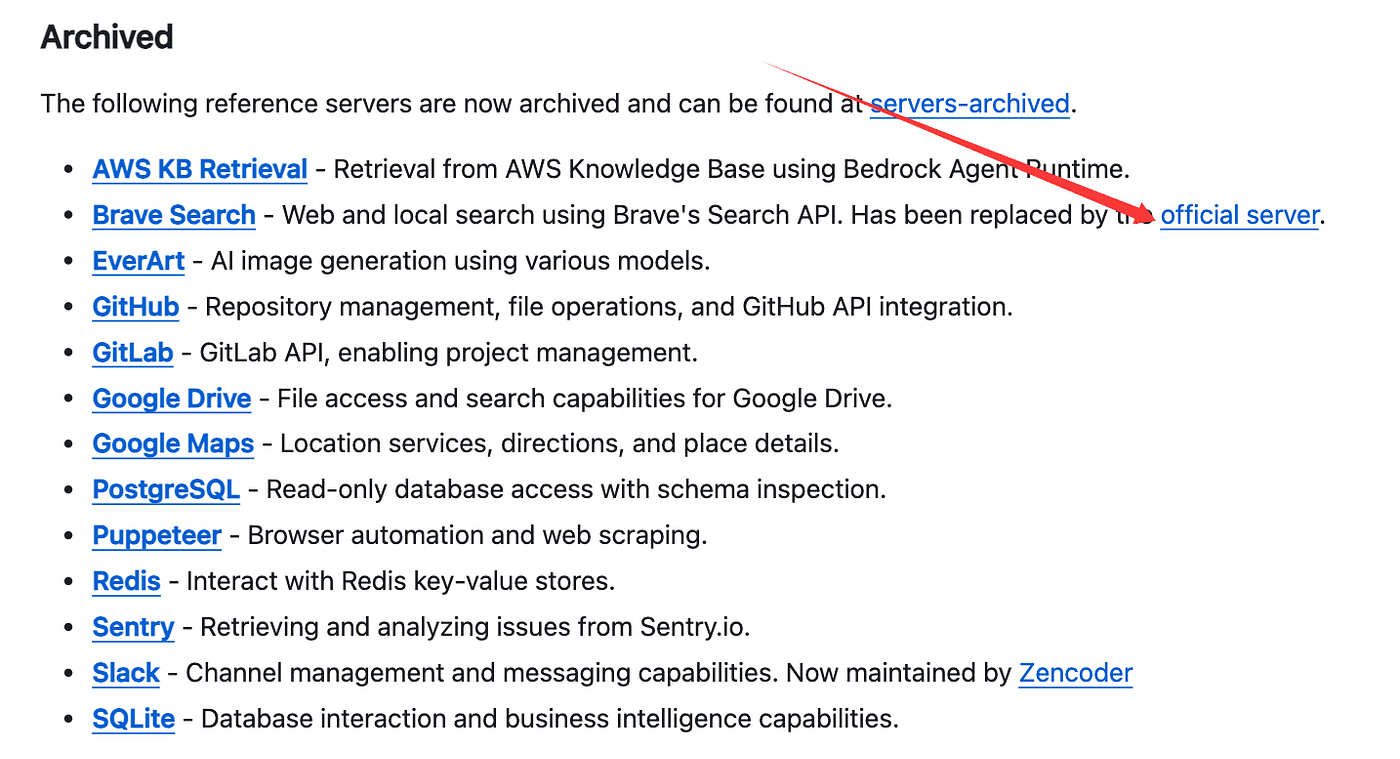1400x759 pixels.
Task: Click the Slack server link
Action: (x=126, y=673)
